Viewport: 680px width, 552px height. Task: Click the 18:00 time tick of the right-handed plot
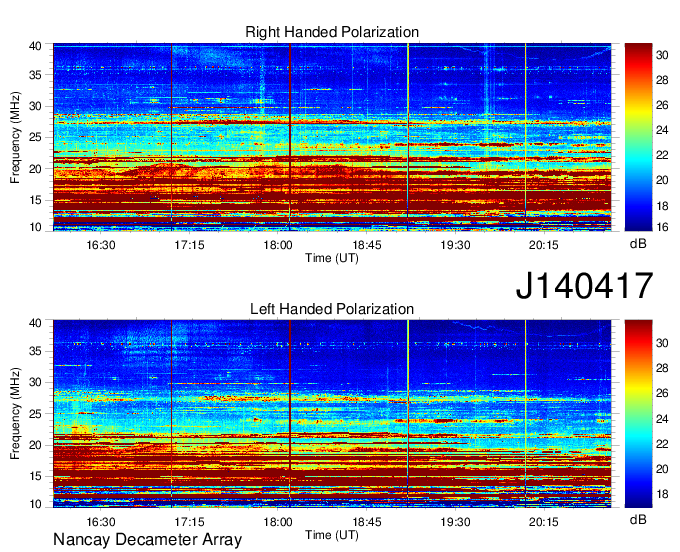click(278, 245)
